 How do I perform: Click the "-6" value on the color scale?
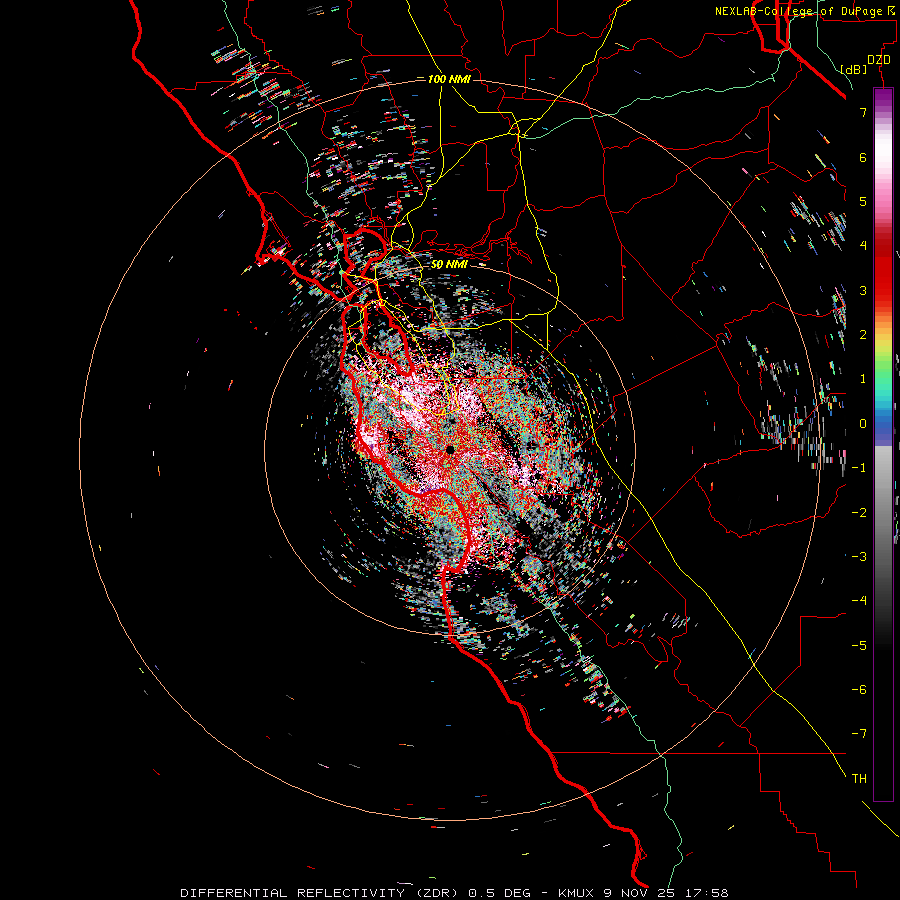pyautogui.click(x=859, y=690)
